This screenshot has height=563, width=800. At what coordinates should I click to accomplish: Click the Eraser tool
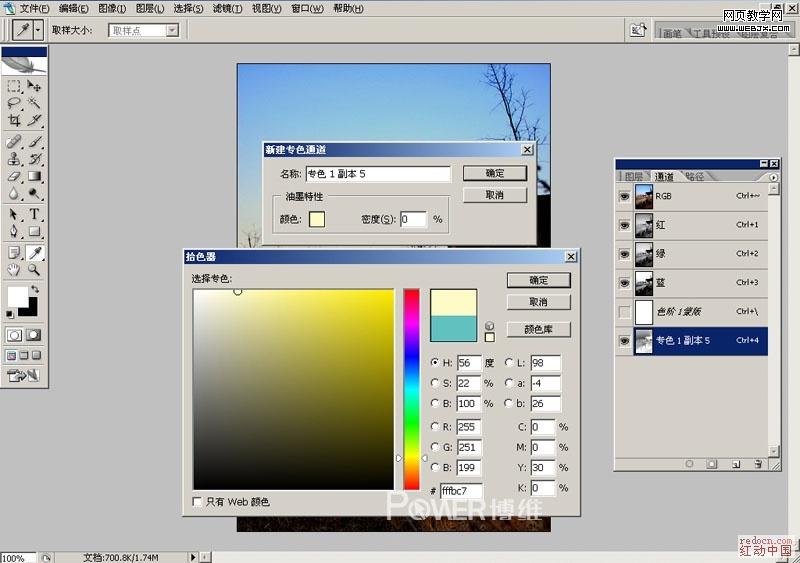pos(14,176)
